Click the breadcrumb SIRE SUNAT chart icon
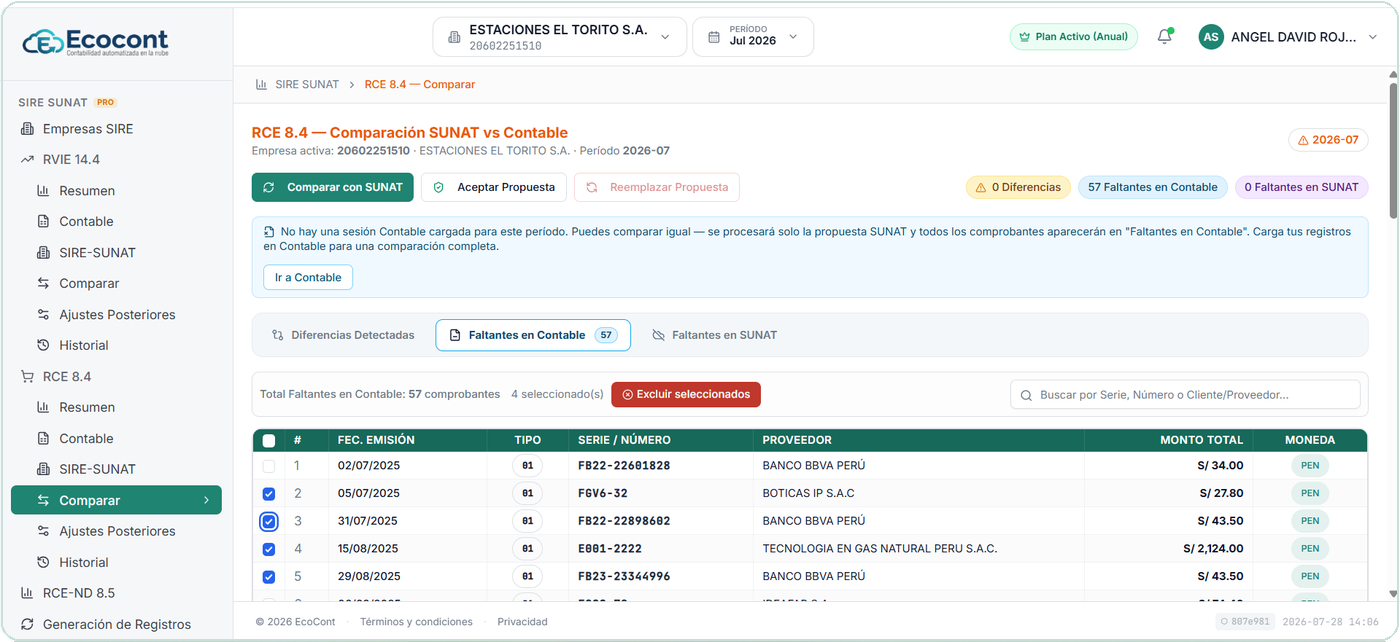The image size is (1400, 642). point(261,84)
